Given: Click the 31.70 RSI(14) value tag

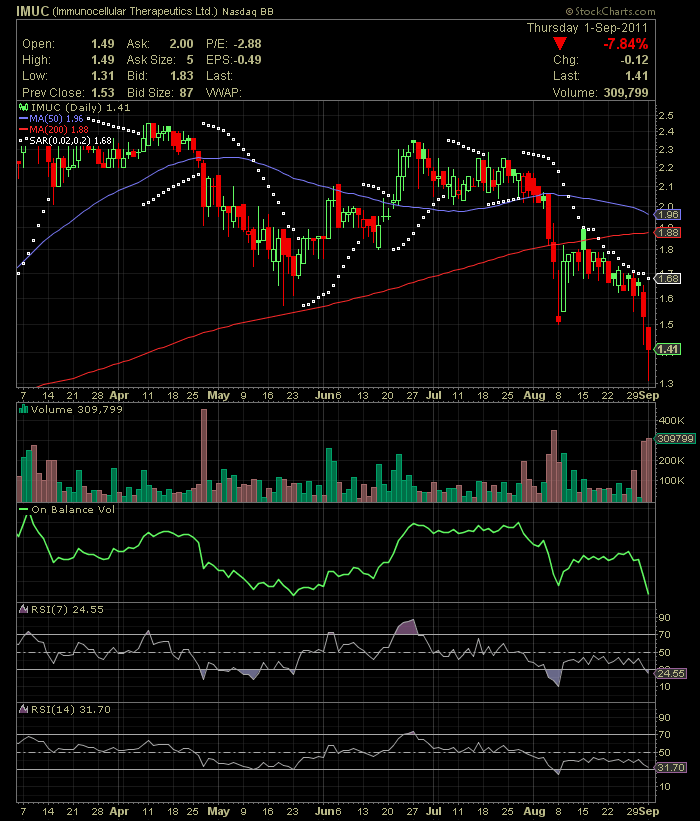Looking at the screenshot, I should [671, 768].
